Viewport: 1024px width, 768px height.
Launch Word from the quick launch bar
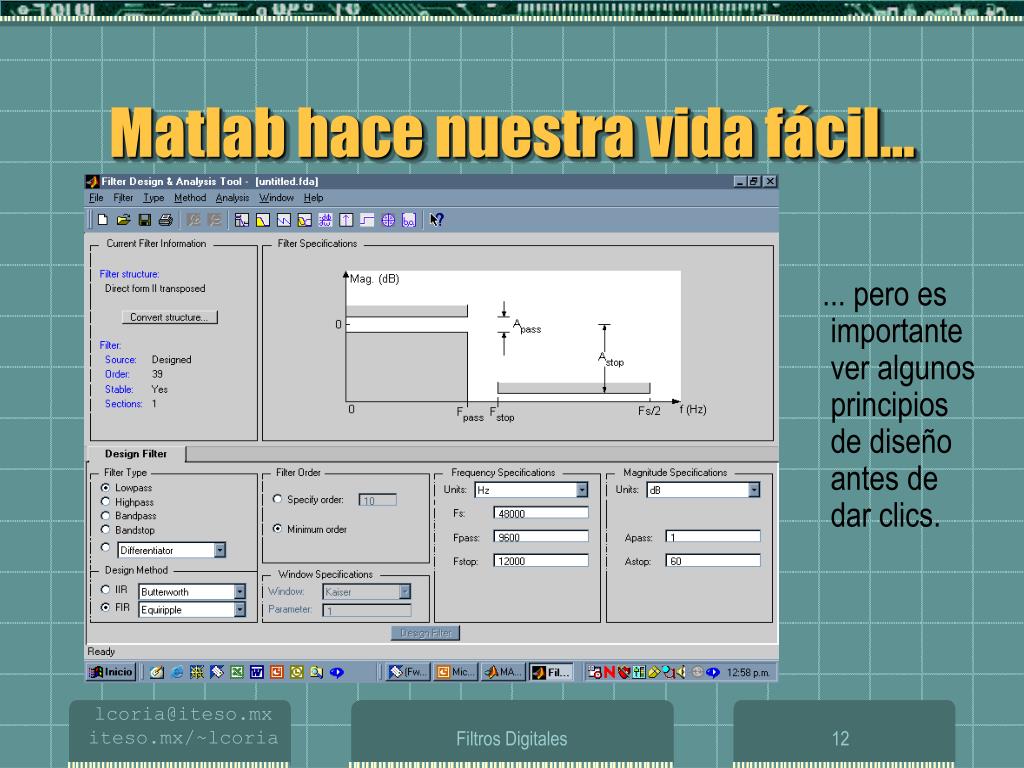[257, 672]
